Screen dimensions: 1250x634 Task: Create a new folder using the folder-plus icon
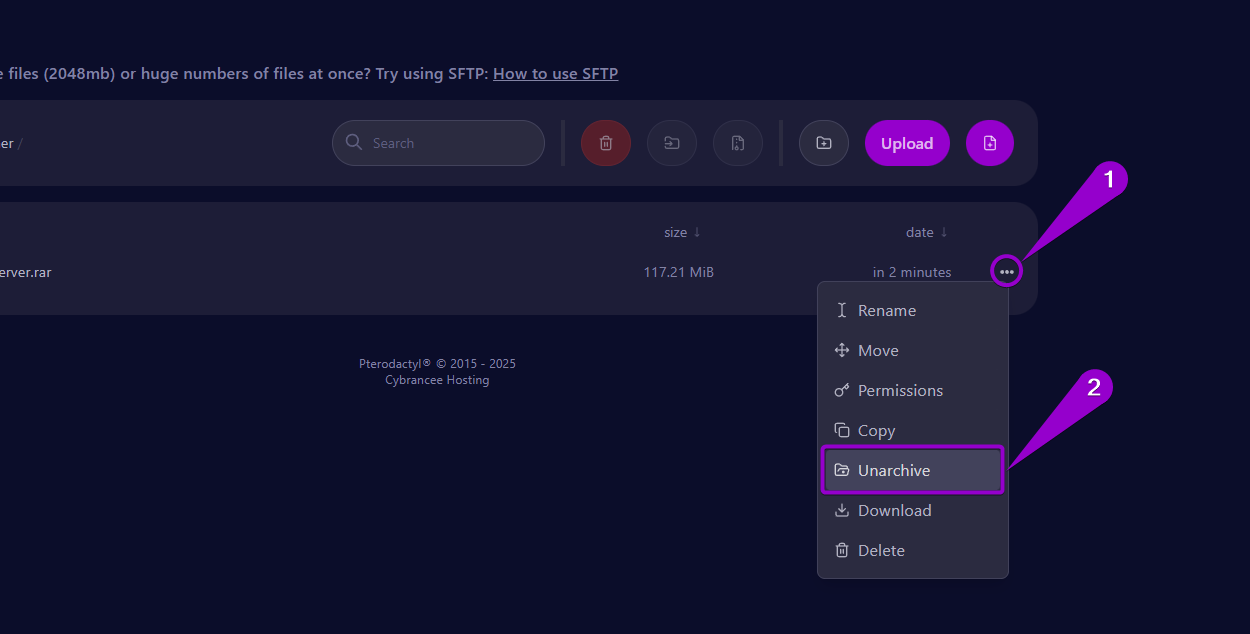823,142
